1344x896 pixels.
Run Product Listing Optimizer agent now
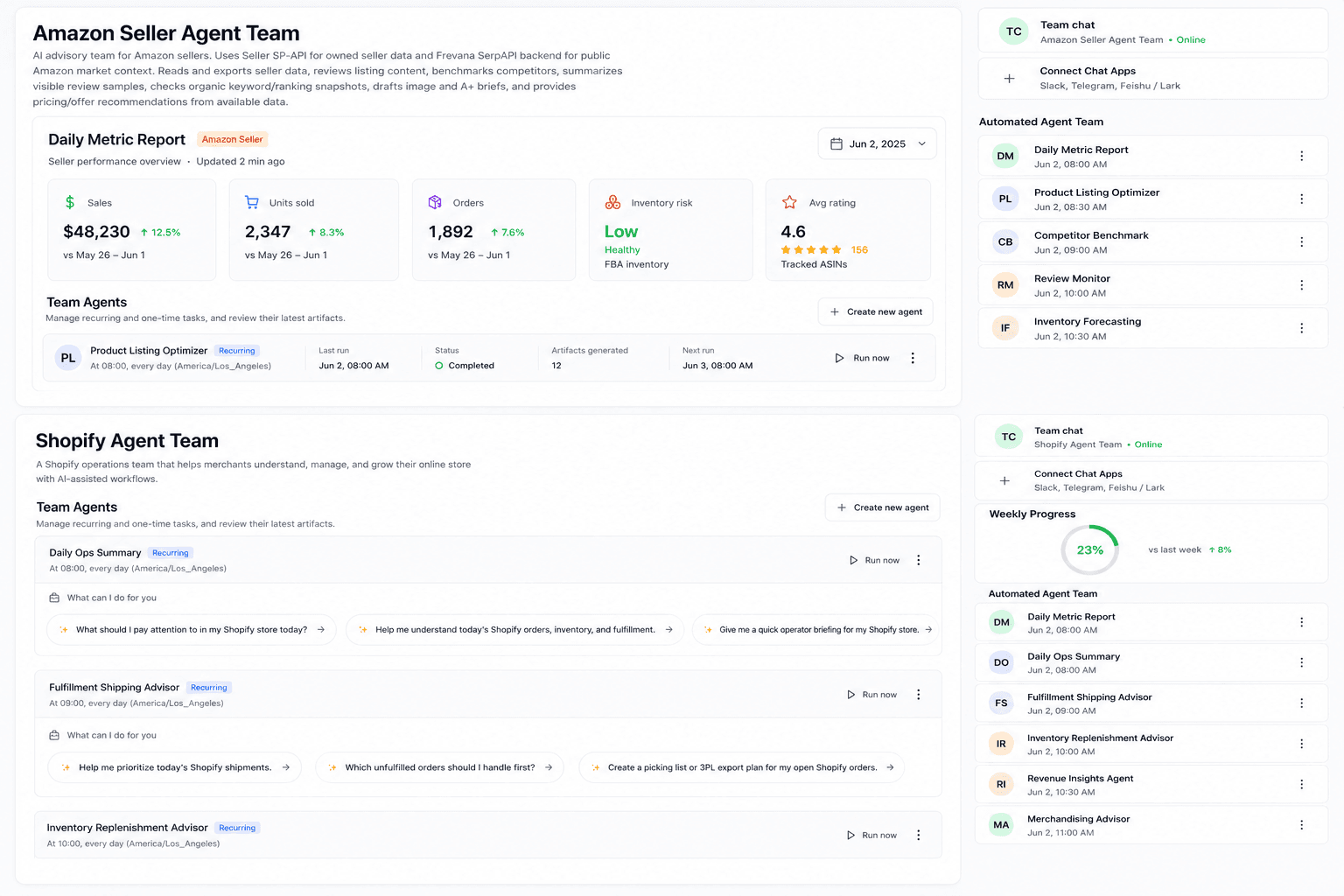(x=862, y=358)
